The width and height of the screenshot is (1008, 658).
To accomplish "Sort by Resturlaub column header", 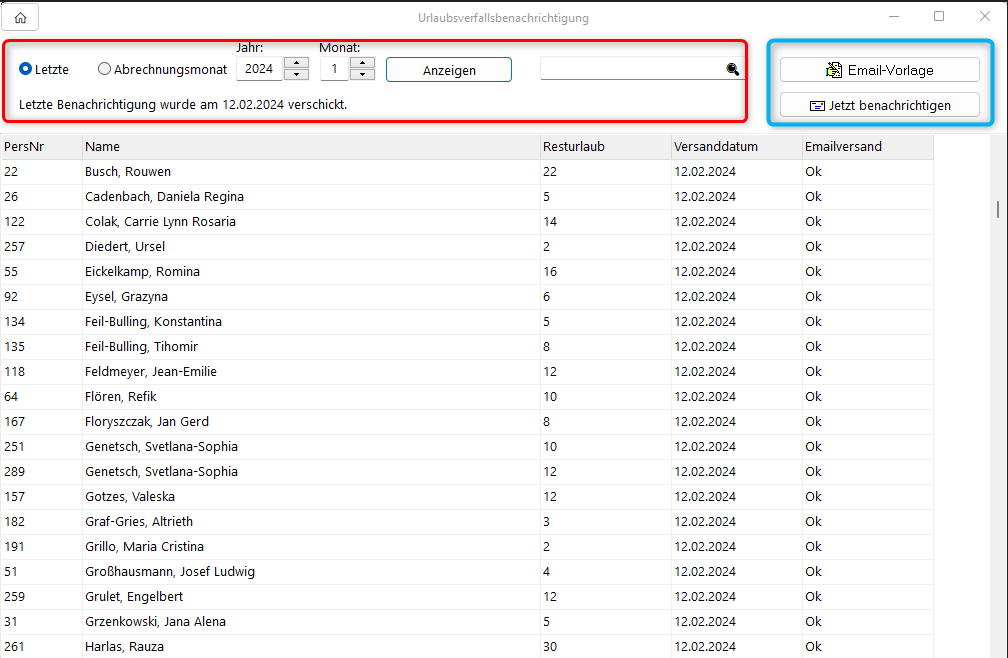I will click(604, 147).
